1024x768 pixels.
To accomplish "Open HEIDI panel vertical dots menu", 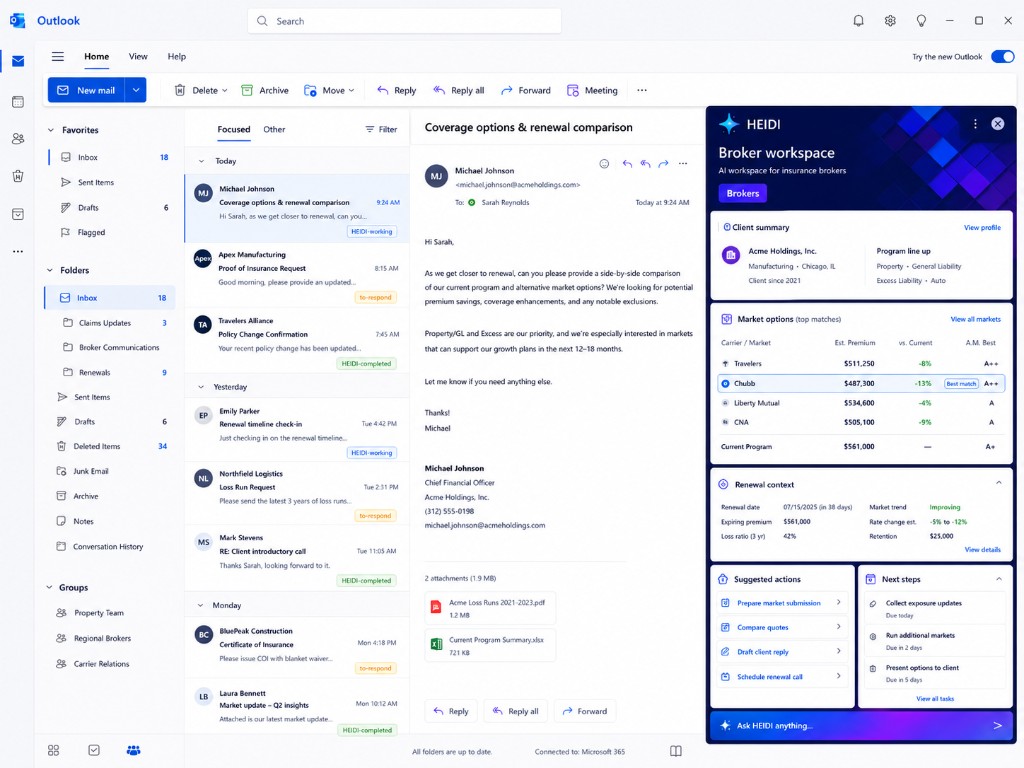I will click(975, 124).
